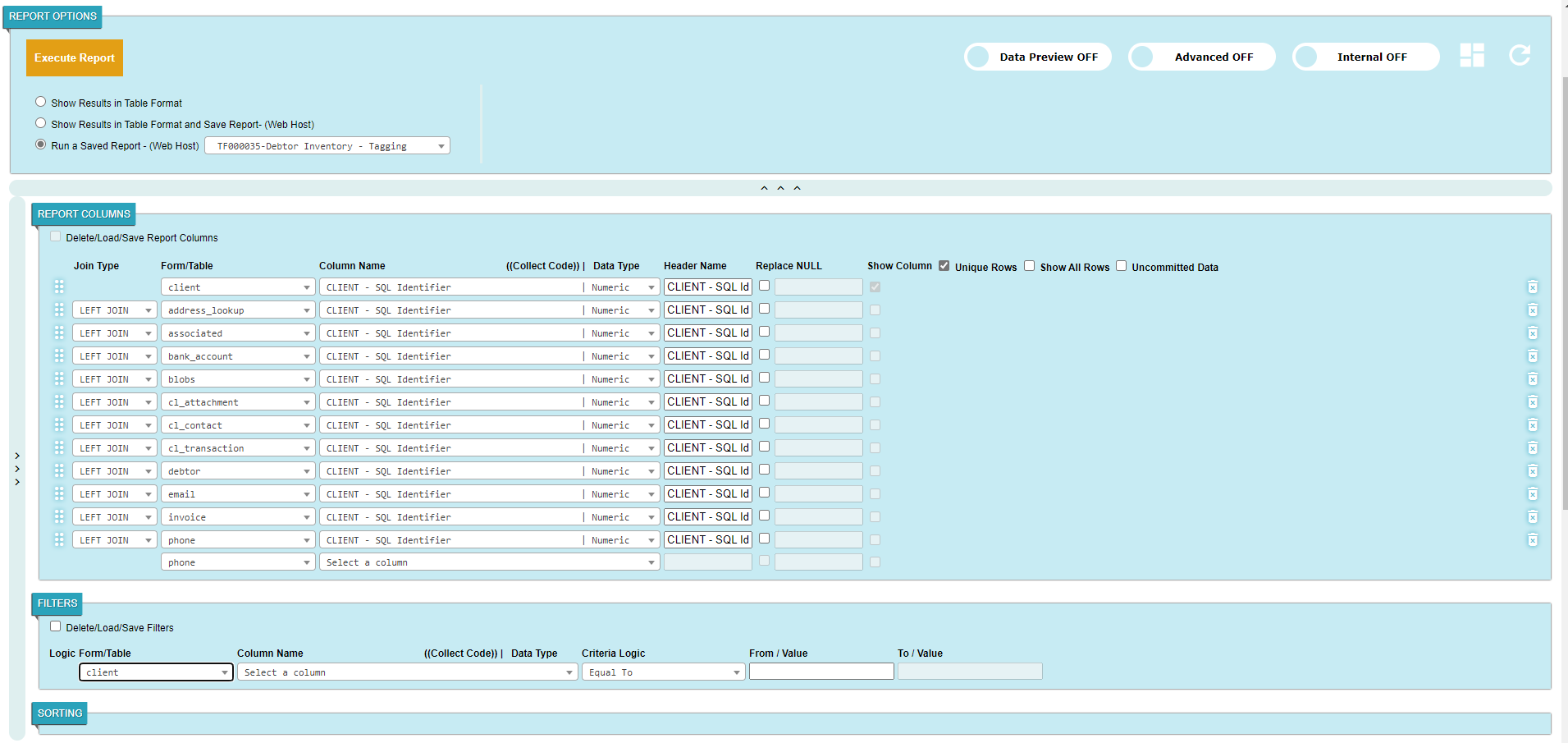The width and height of the screenshot is (1568, 743).
Task: Edit header name field in email row
Action: (x=708, y=494)
